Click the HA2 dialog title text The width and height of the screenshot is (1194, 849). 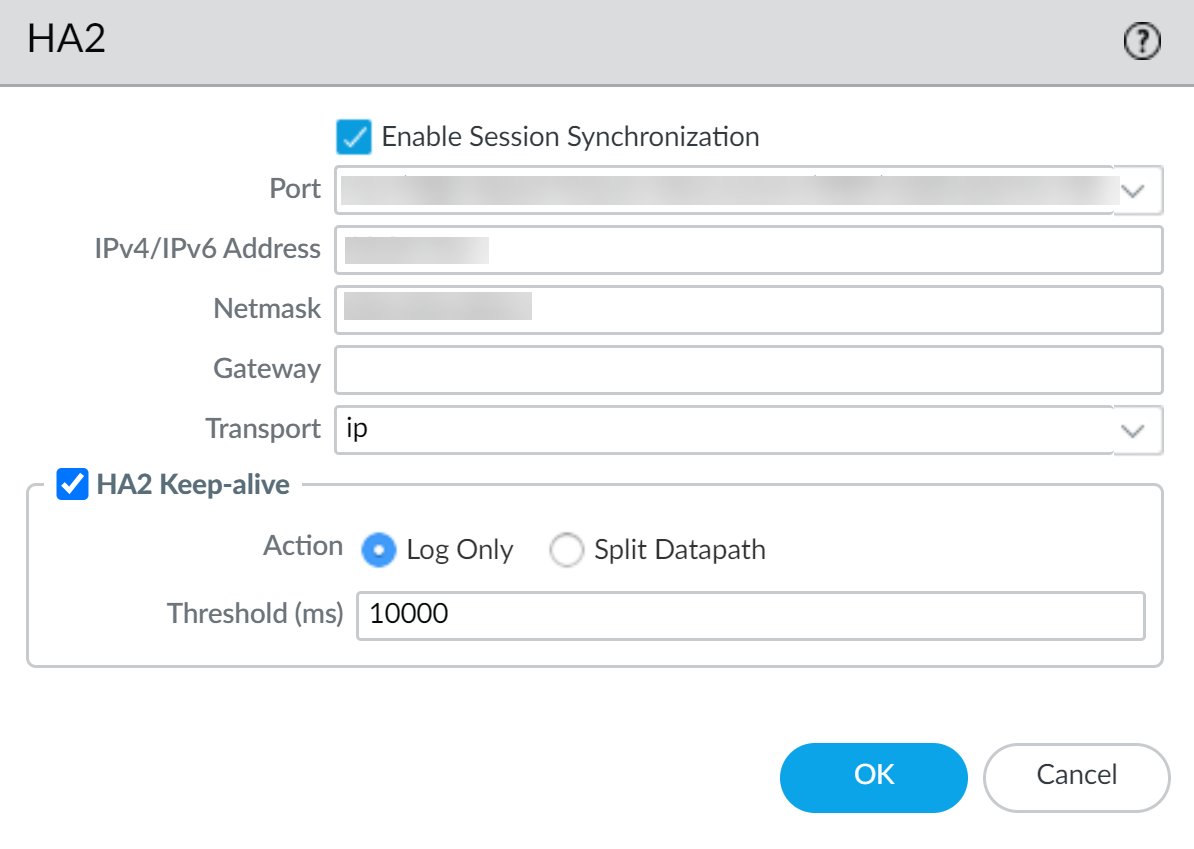pyautogui.click(x=66, y=41)
